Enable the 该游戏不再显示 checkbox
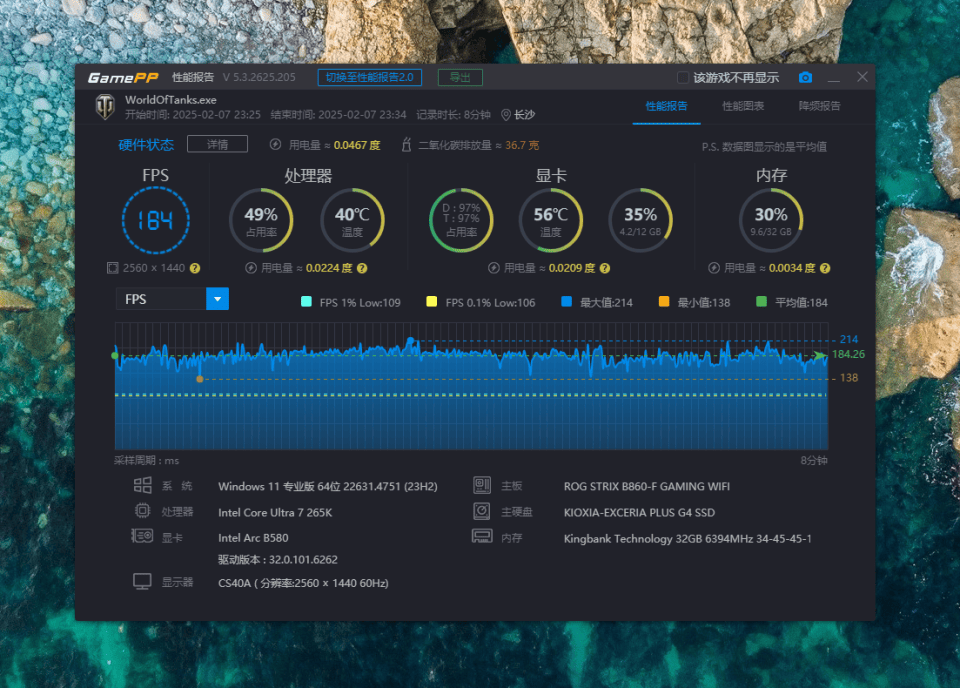Viewport: 960px width, 688px height. (x=683, y=77)
